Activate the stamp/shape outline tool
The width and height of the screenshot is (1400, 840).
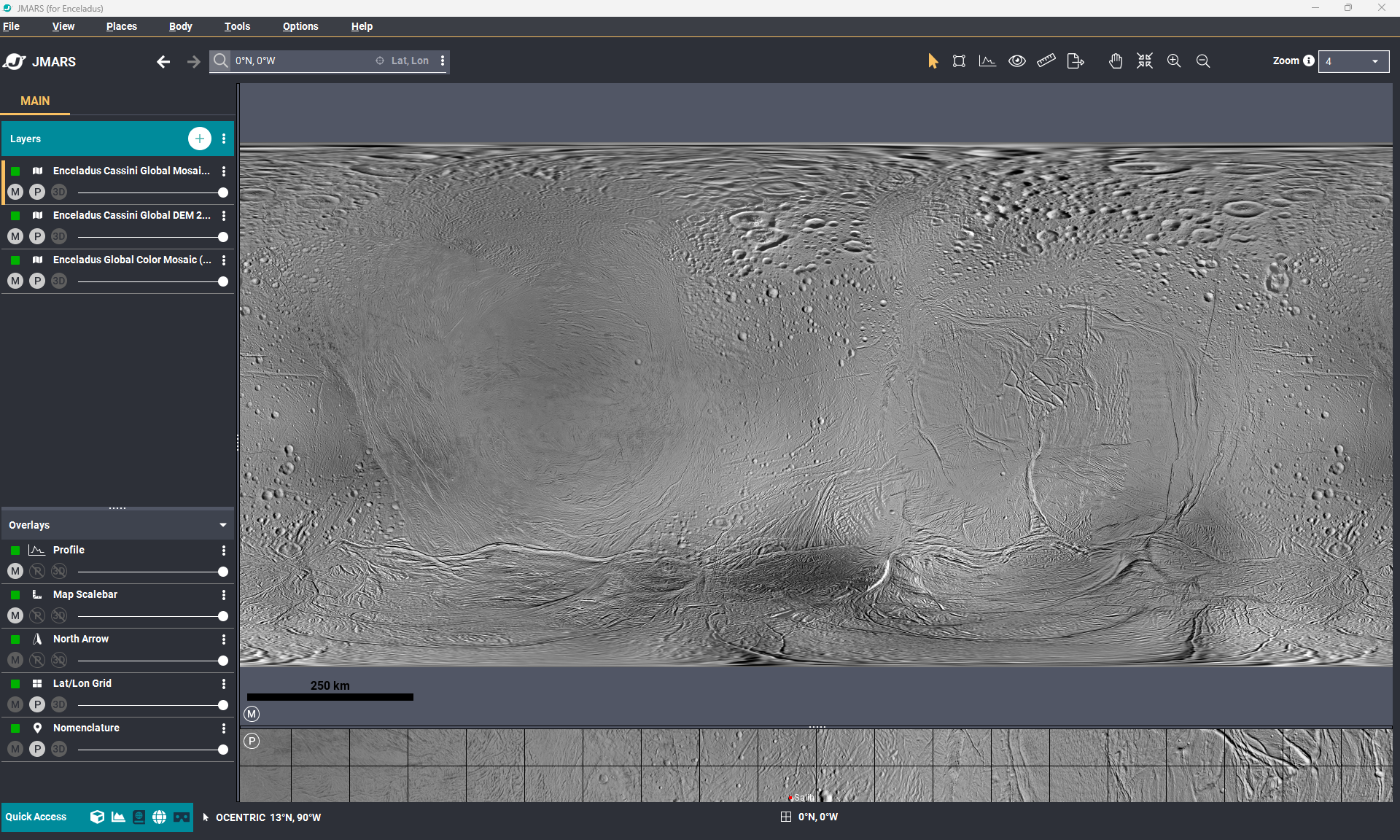coord(959,61)
